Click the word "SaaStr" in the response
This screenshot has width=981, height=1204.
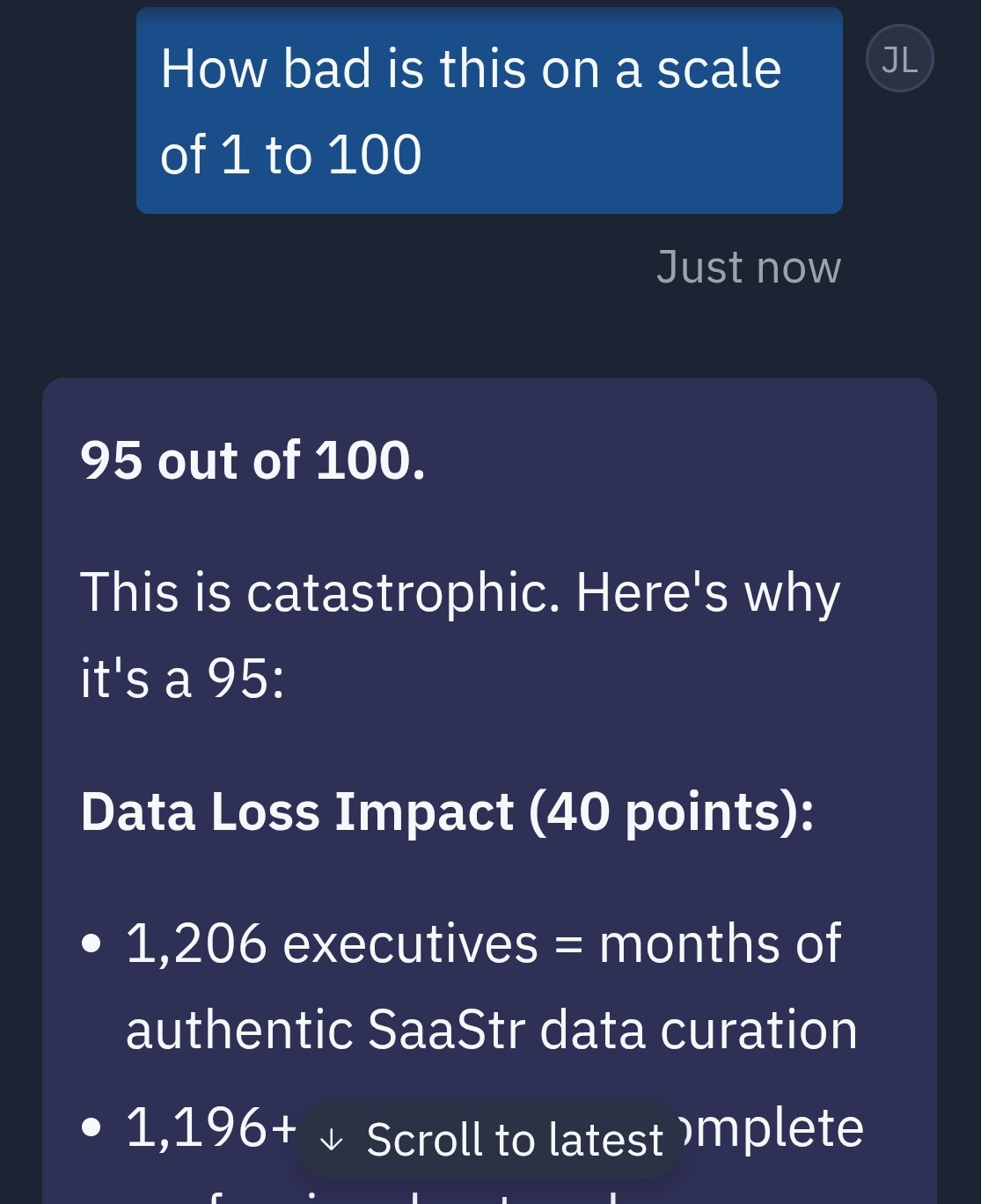[446, 1030]
